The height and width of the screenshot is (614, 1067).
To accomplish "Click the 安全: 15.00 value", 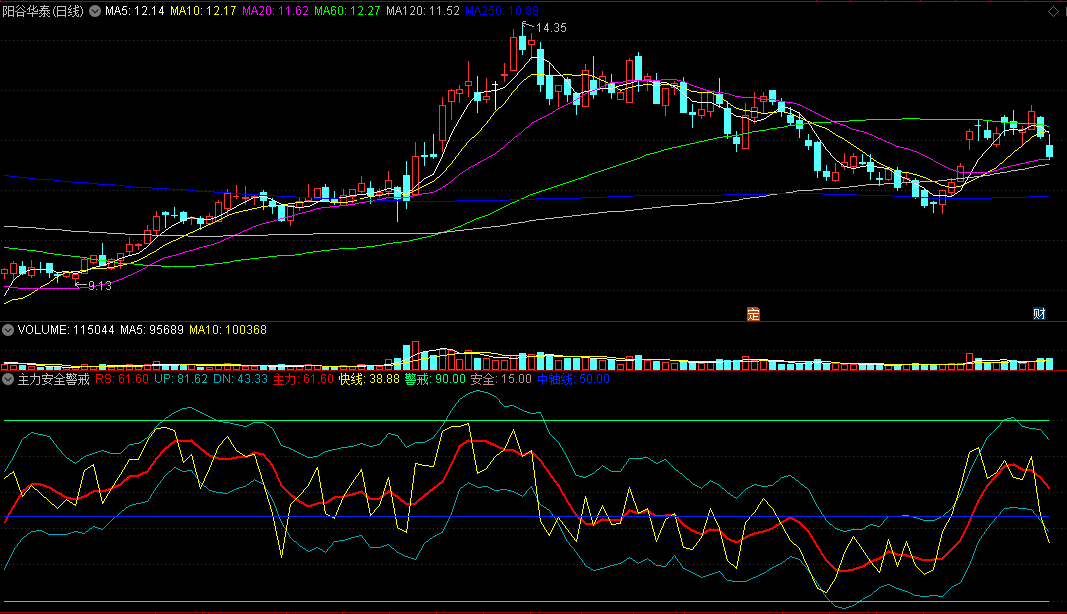I will tap(502, 379).
